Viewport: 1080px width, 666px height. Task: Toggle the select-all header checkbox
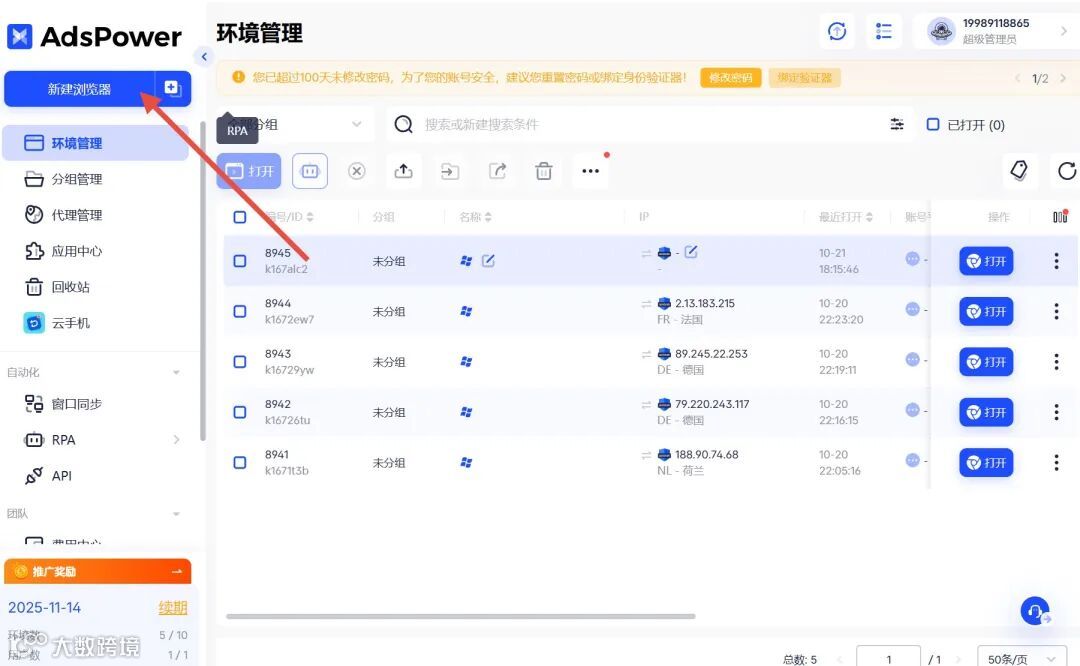pos(240,217)
